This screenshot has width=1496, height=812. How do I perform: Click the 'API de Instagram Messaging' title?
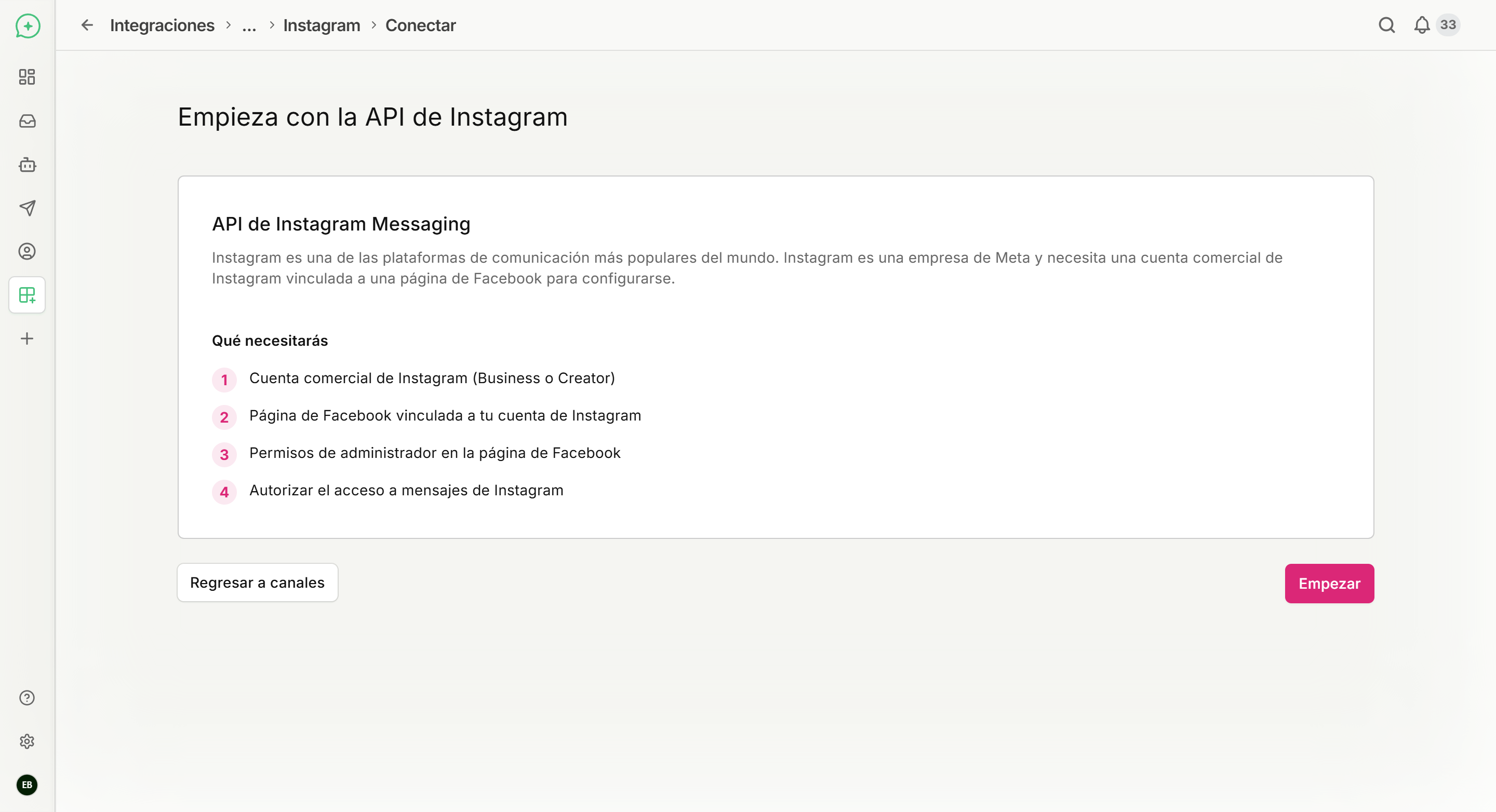click(x=341, y=224)
